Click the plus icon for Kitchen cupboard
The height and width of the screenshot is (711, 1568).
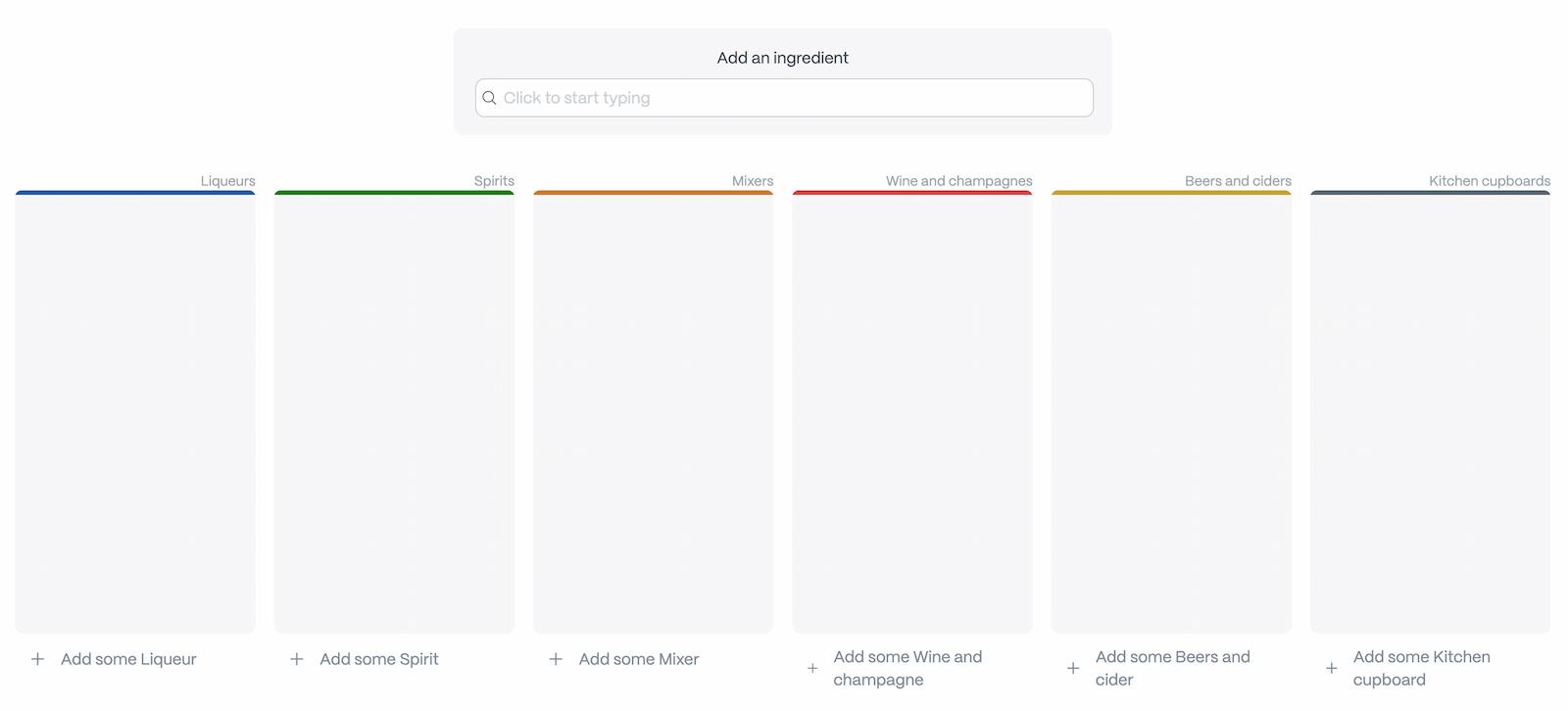point(1331,668)
